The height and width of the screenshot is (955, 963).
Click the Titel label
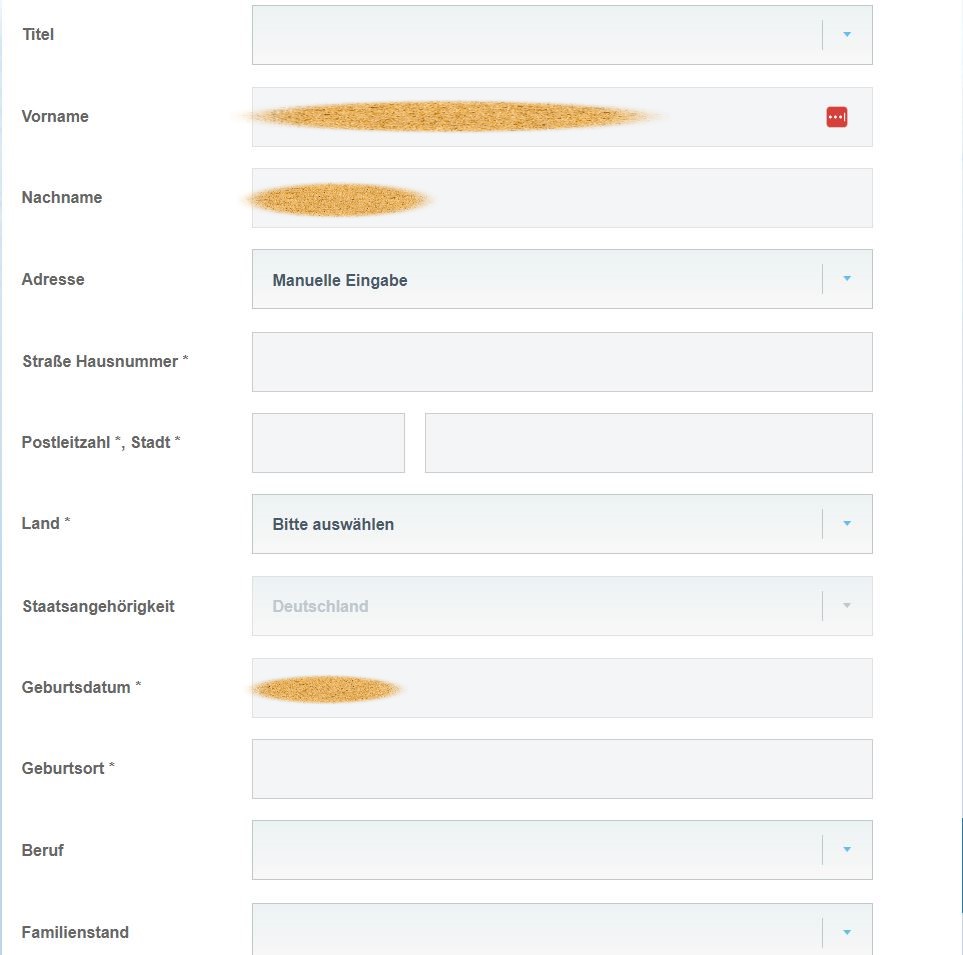click(x=38, y=35)
